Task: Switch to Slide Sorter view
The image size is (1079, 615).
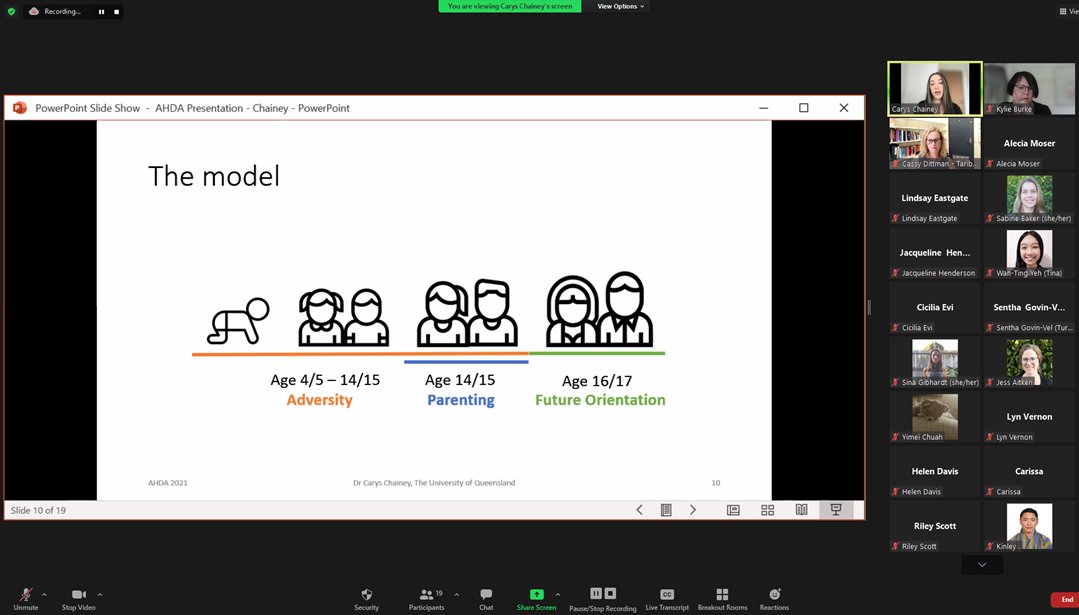Action: pyautogui.click(x=767, y=510)
